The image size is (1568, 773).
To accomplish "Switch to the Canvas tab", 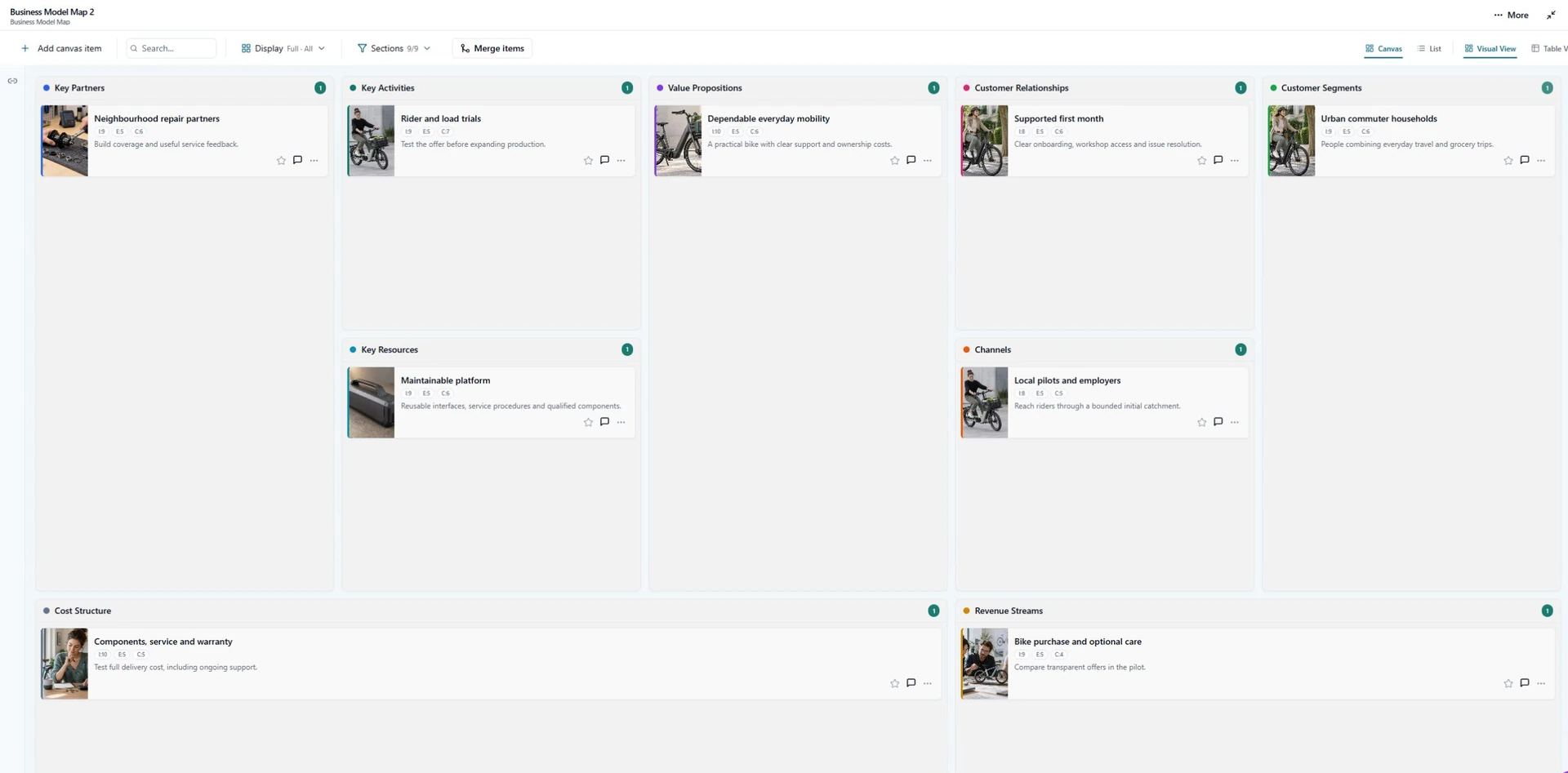I will click(1383, 49).
